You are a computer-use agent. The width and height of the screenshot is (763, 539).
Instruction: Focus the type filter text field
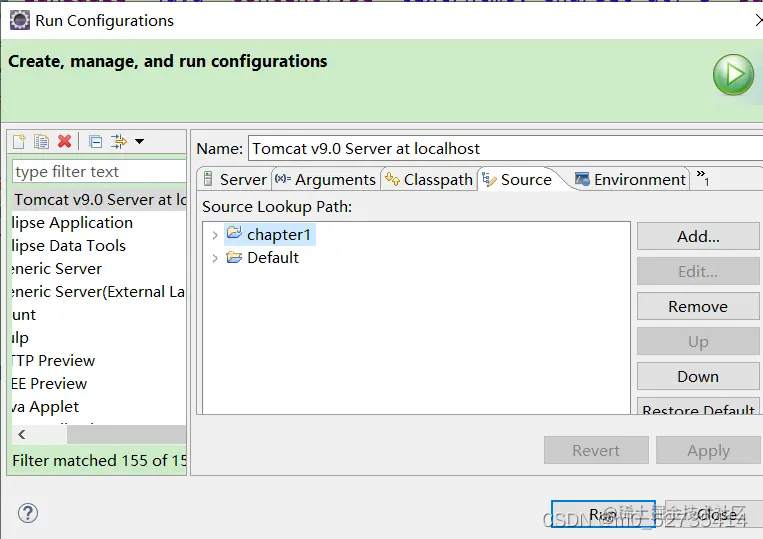[99, 171]
